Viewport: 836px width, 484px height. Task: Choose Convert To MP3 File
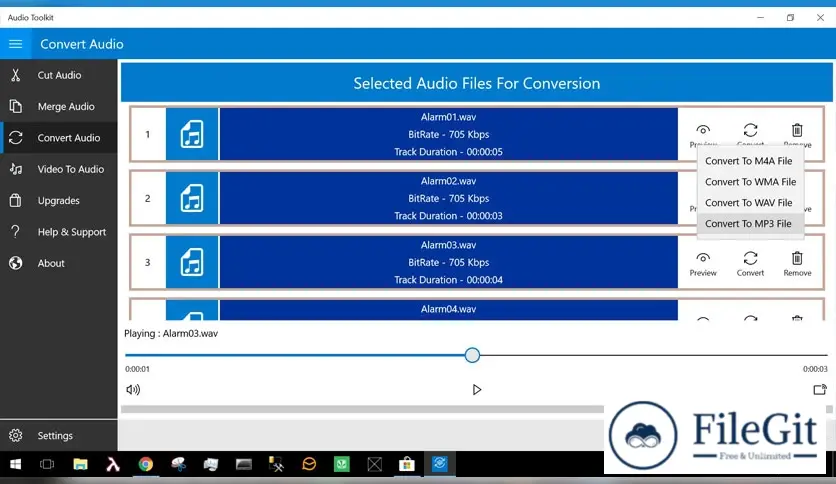(750, 223)
